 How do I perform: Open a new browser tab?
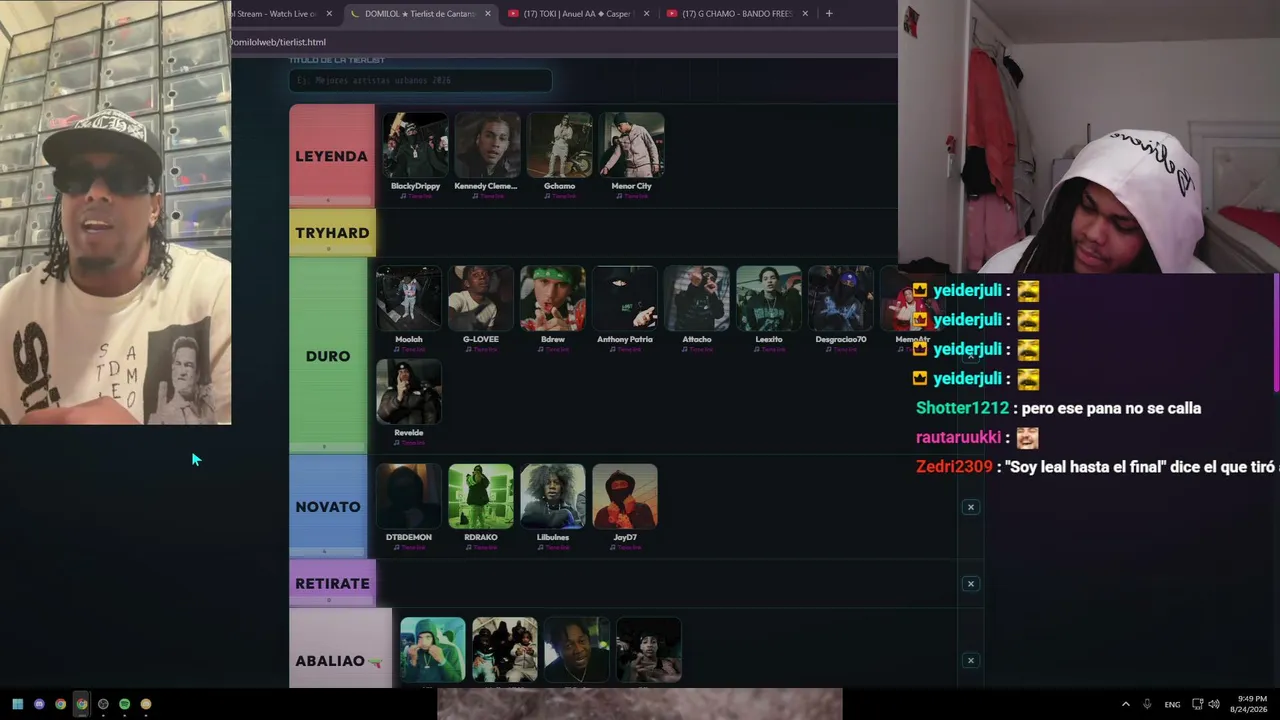pyautogui.click(x=829, y=14)
